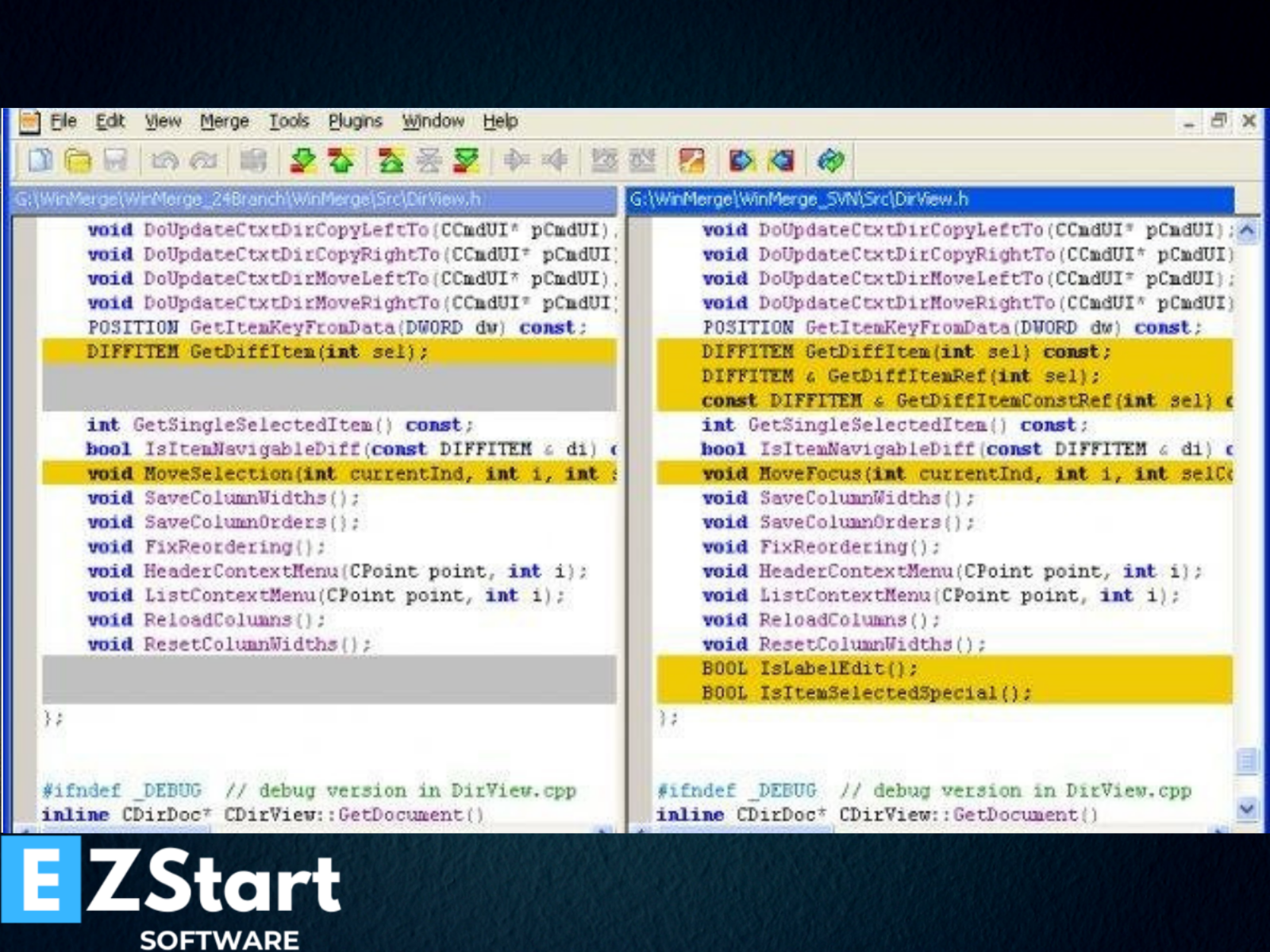Select the left pane WinMerge_24Branch file header
1270x952 pixels.
(x=314, y=199)
